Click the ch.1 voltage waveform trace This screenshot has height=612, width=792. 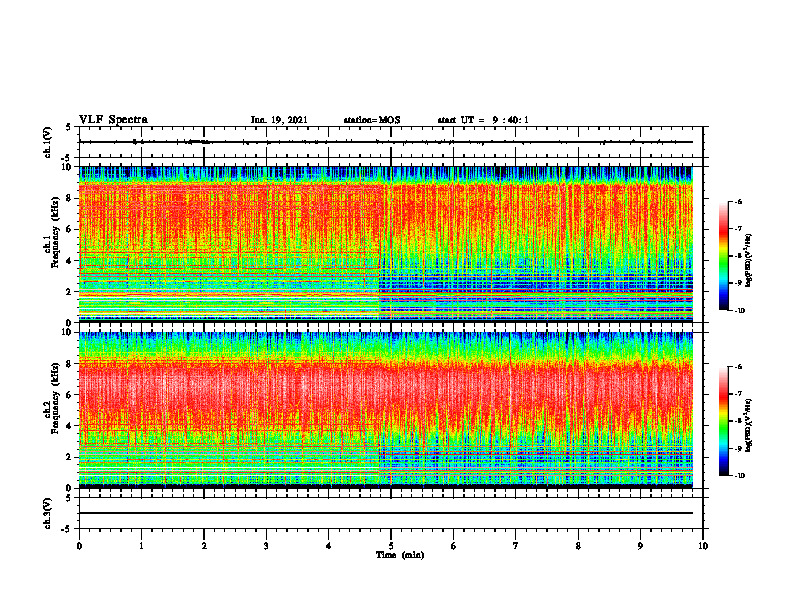[x=386, y=142]
